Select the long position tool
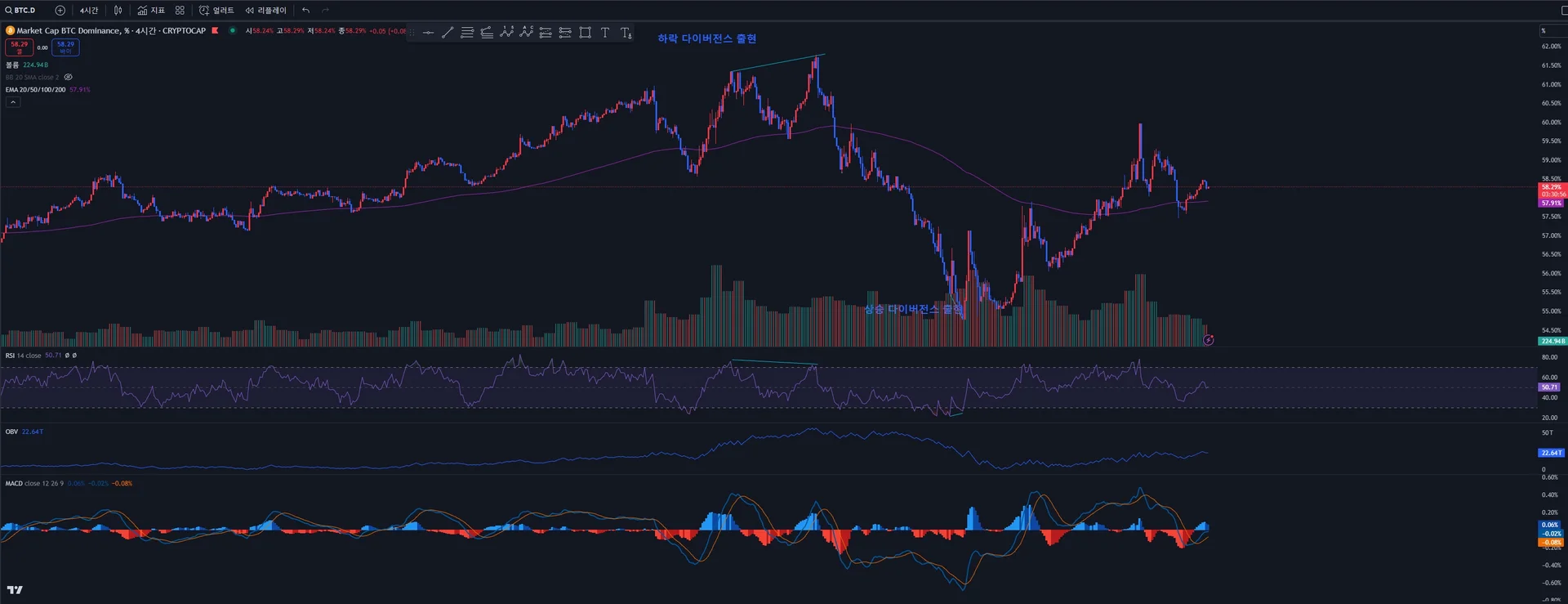The width and height of the screenshot is (1568, 604). tap(546, 33)
